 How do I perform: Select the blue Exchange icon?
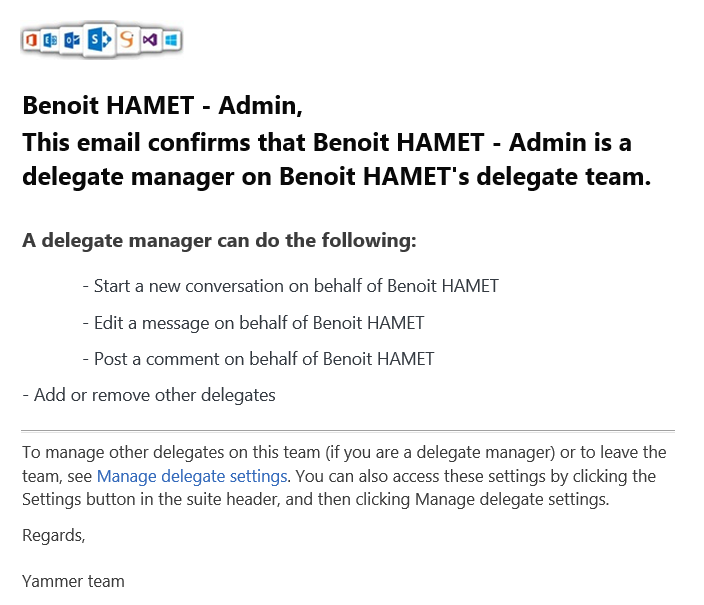tap(51, 40)
